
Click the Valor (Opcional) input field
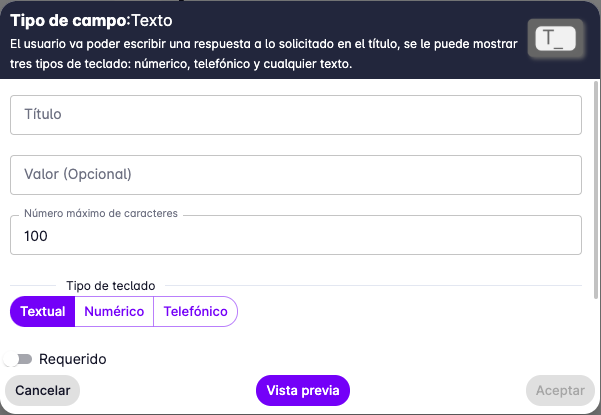pyautogui.click(x=296, y=174)
